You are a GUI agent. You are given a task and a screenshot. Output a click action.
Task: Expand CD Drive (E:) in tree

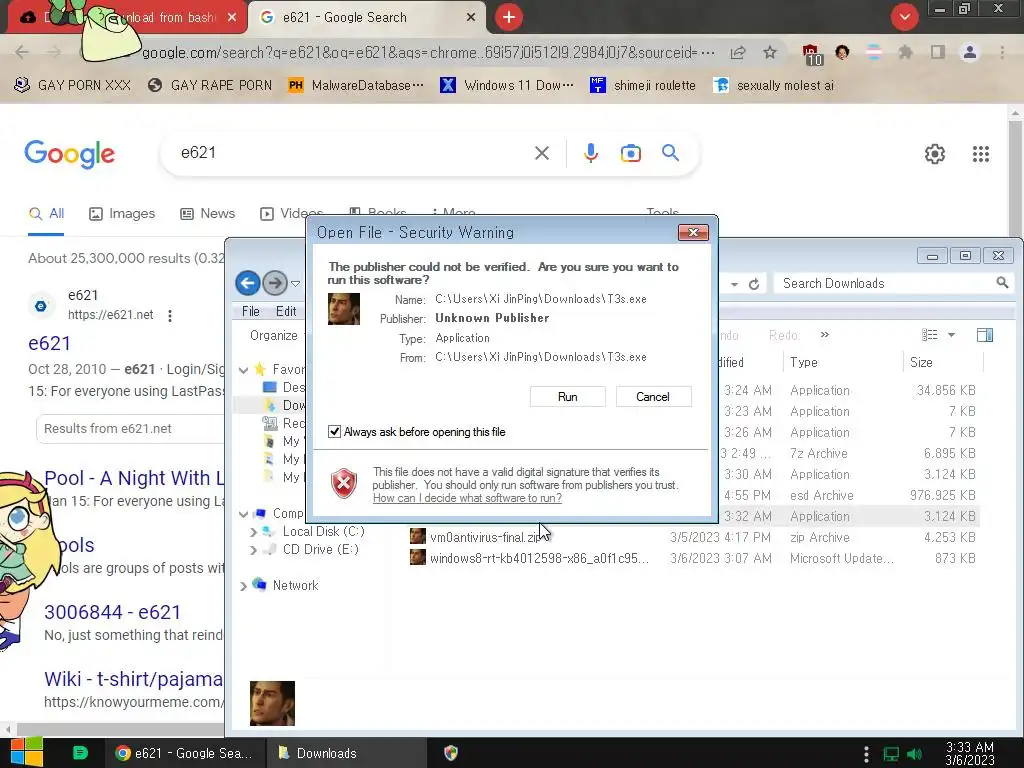pyautogui.click(x=253, y=550)
